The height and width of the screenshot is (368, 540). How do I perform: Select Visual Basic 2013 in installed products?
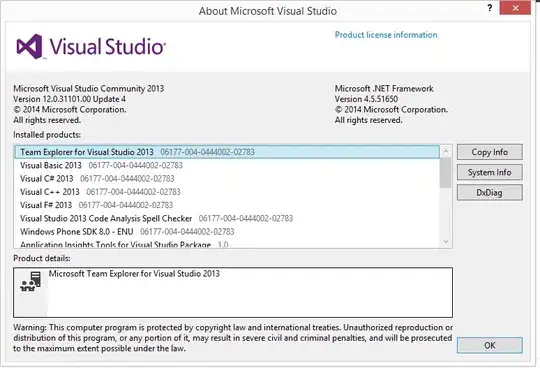pos(227,165)
